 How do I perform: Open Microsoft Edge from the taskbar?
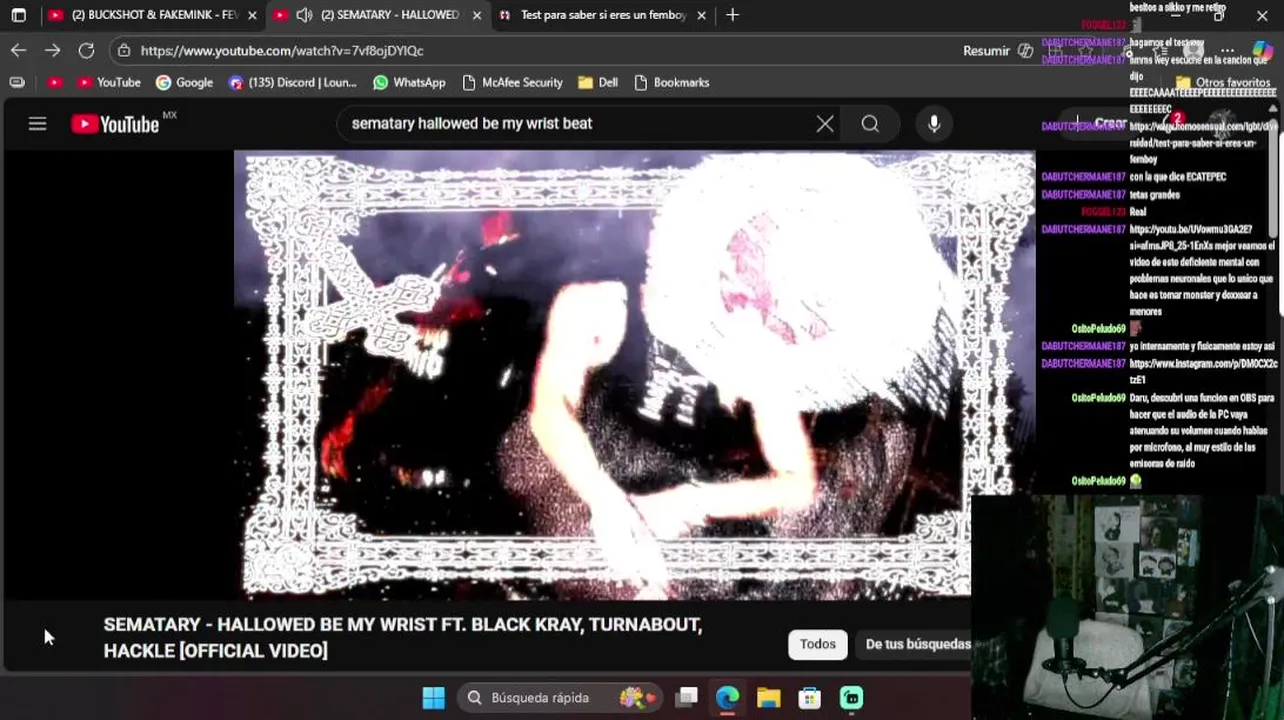point(728,698)
